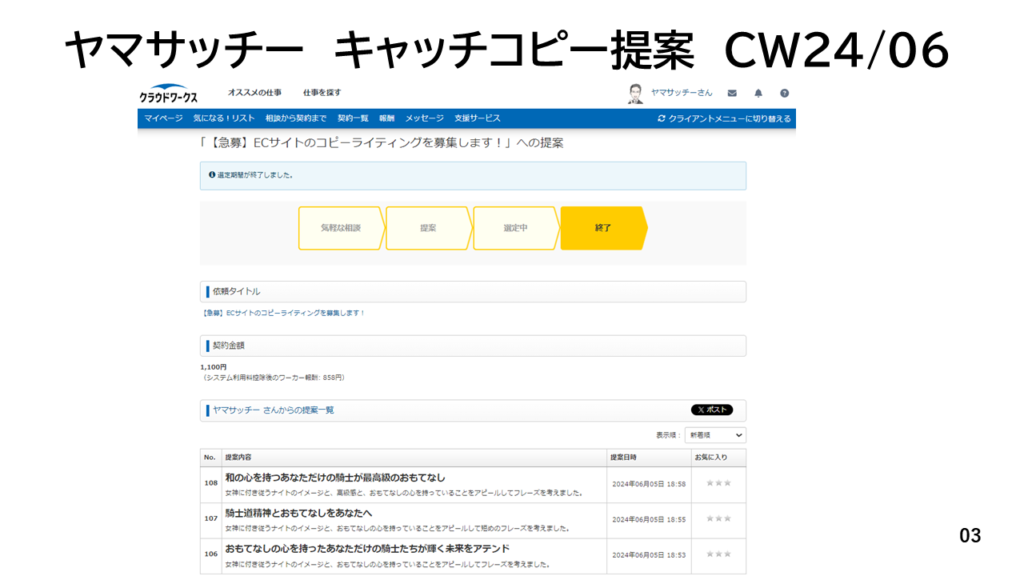Viewport: 1024px width, 576px height.
Task: Open 契約一覧 in the blue navbar
Action: click(353, 118)
